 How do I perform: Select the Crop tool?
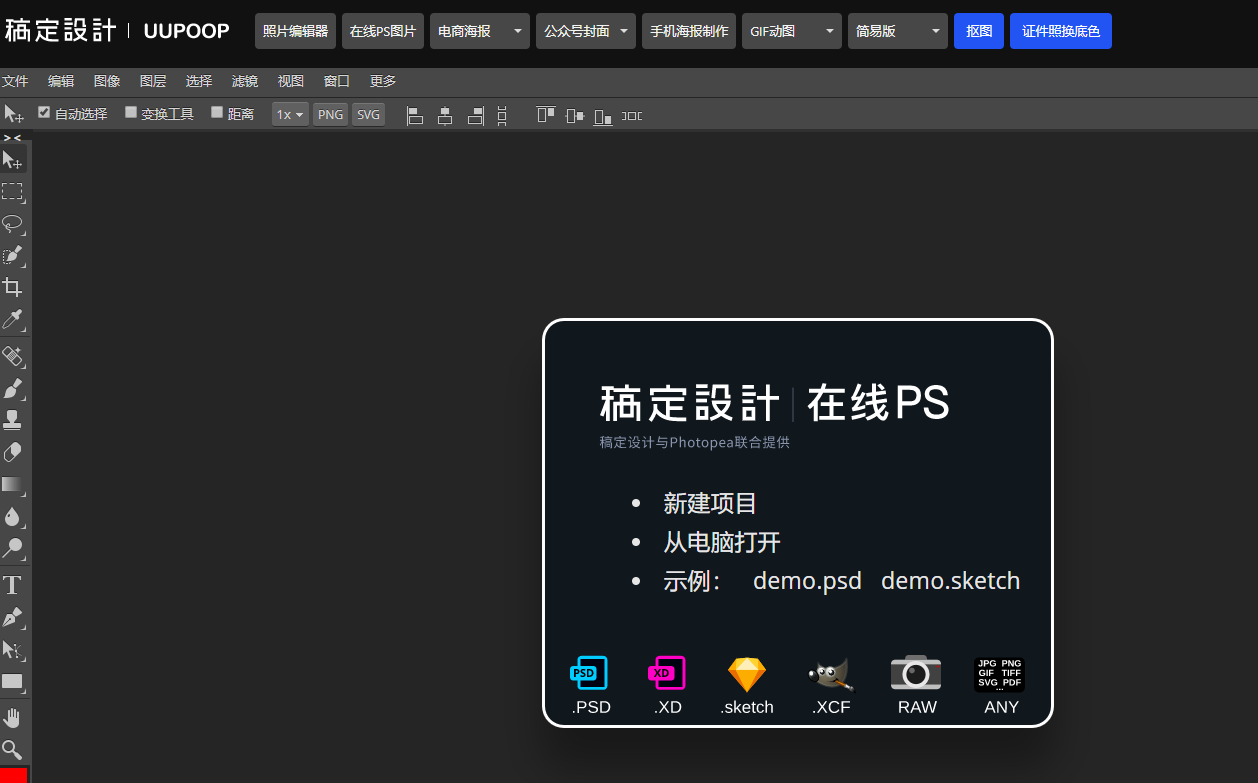click(x=13, y=288)
